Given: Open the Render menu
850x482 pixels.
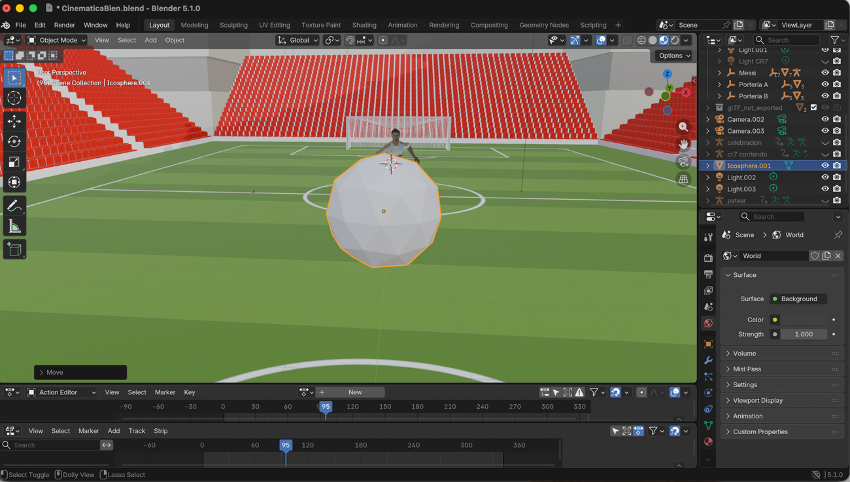Looking at the screenshot, I should (x=64, y=25).
